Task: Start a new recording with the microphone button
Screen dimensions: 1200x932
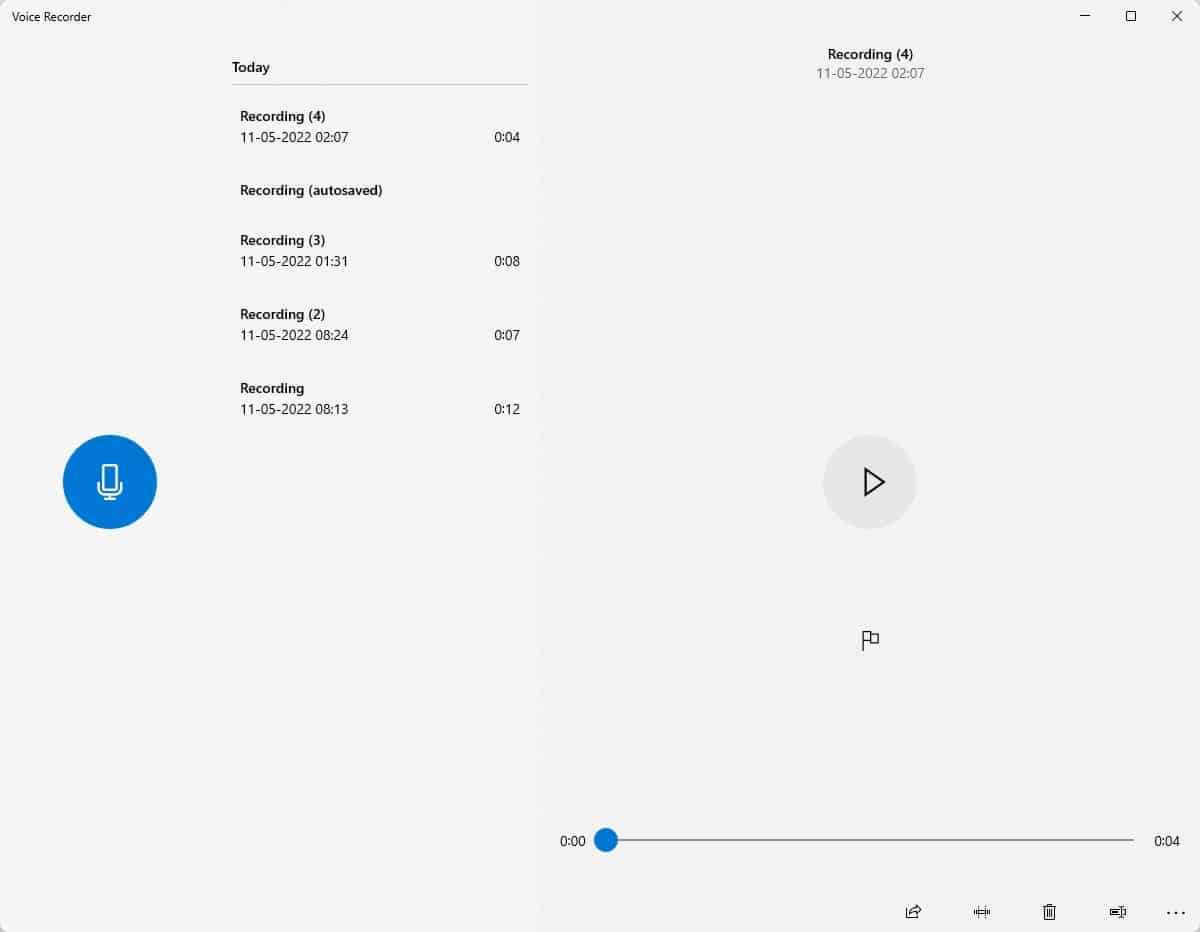Action: pyautogui.click(x=110, y=481)
